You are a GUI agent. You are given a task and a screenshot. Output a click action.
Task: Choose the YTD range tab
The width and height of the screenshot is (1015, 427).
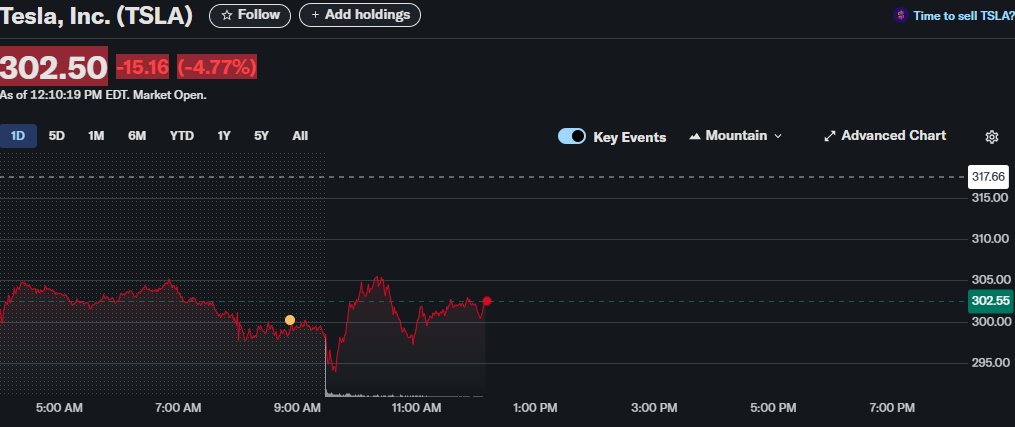point(182,136)
